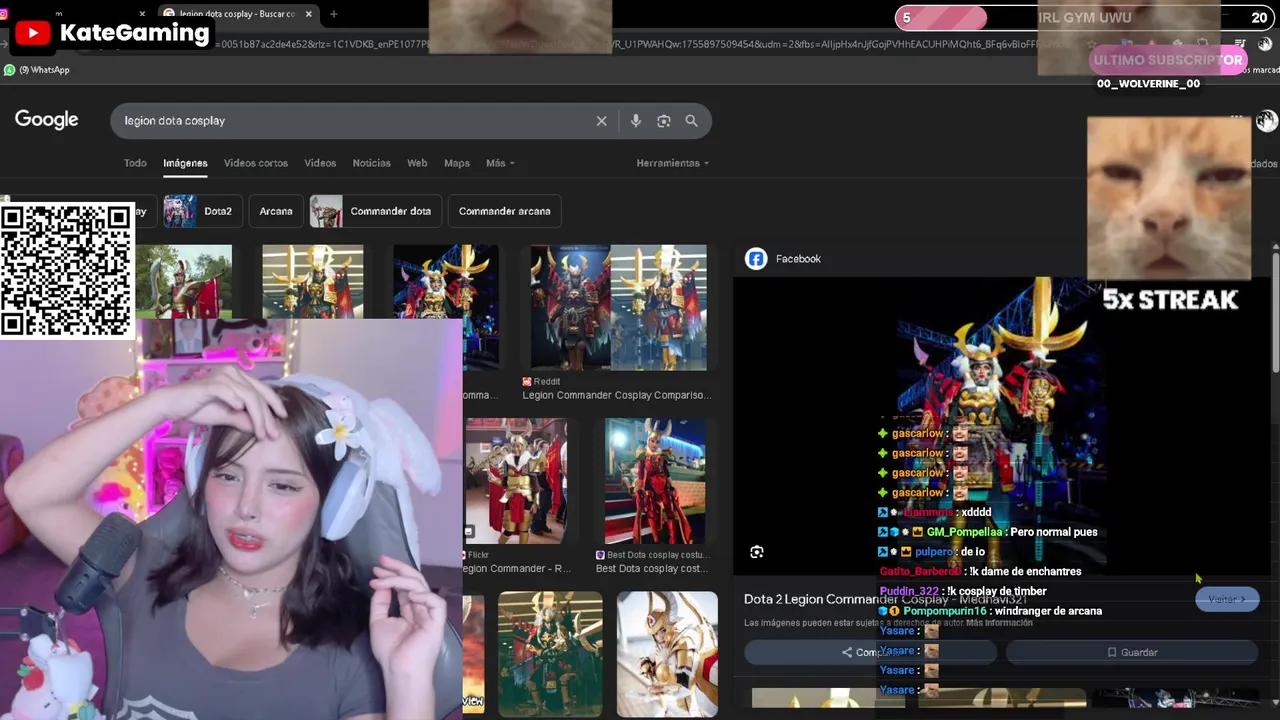Click the Compartir share button
Viewport: 1280px width, 720px height.
(870, 652)
